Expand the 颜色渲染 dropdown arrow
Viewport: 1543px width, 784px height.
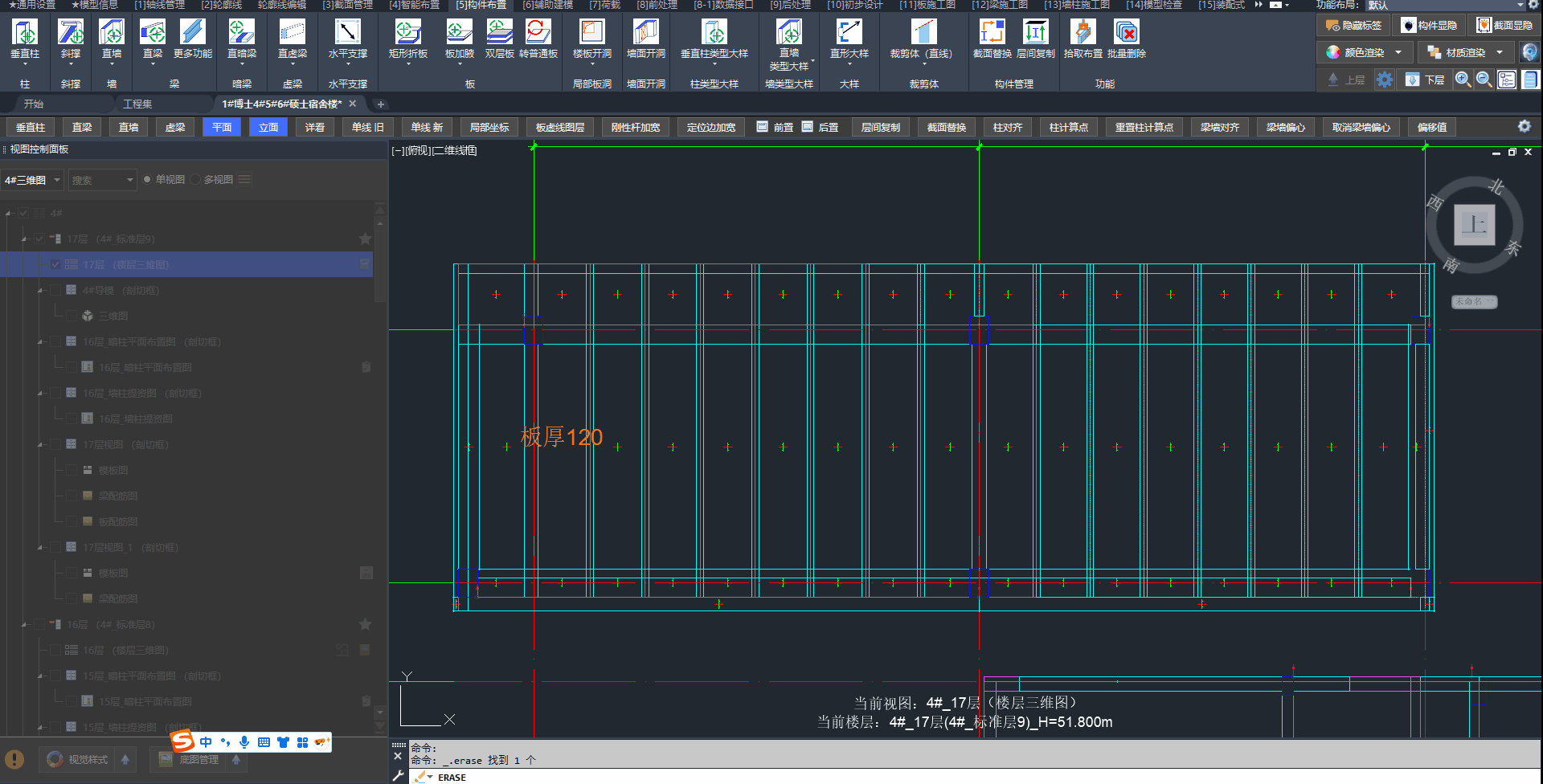1398,53
